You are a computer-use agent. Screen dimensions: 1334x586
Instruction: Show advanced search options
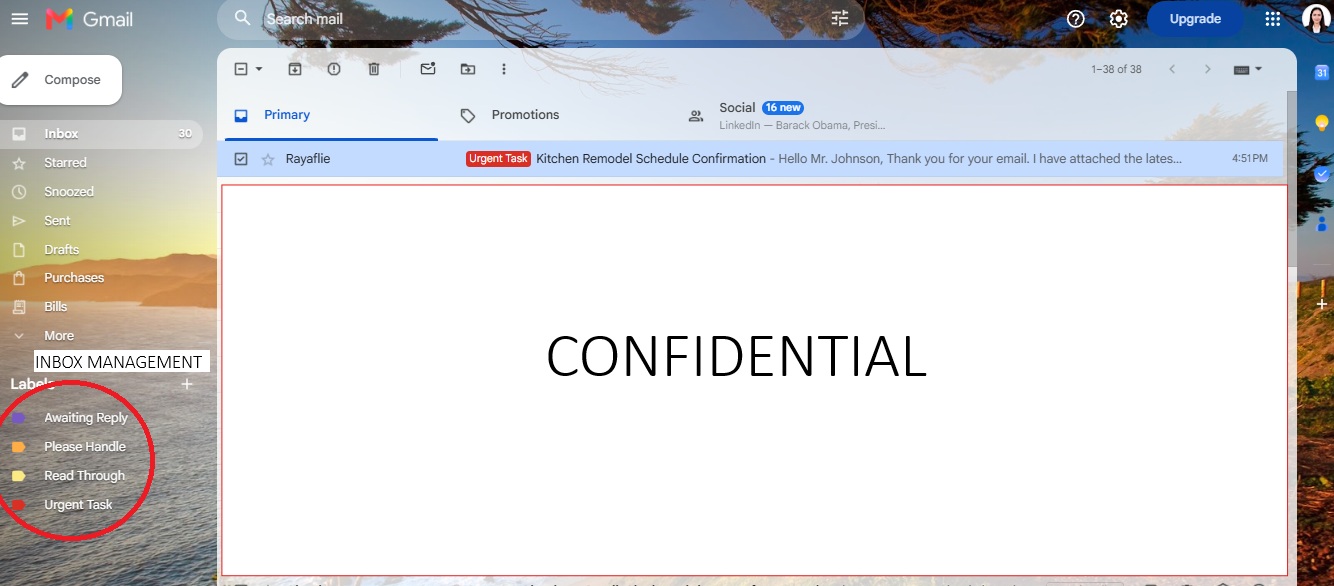point(840,18)
